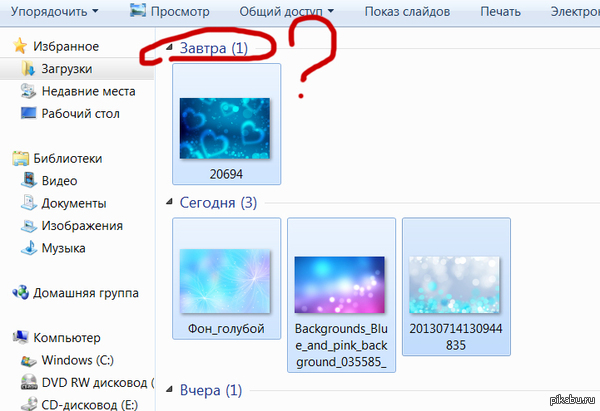Open Библиотеки in navigation pane
The height and width of the screenshot is (411, 600).
coord(68,158)
